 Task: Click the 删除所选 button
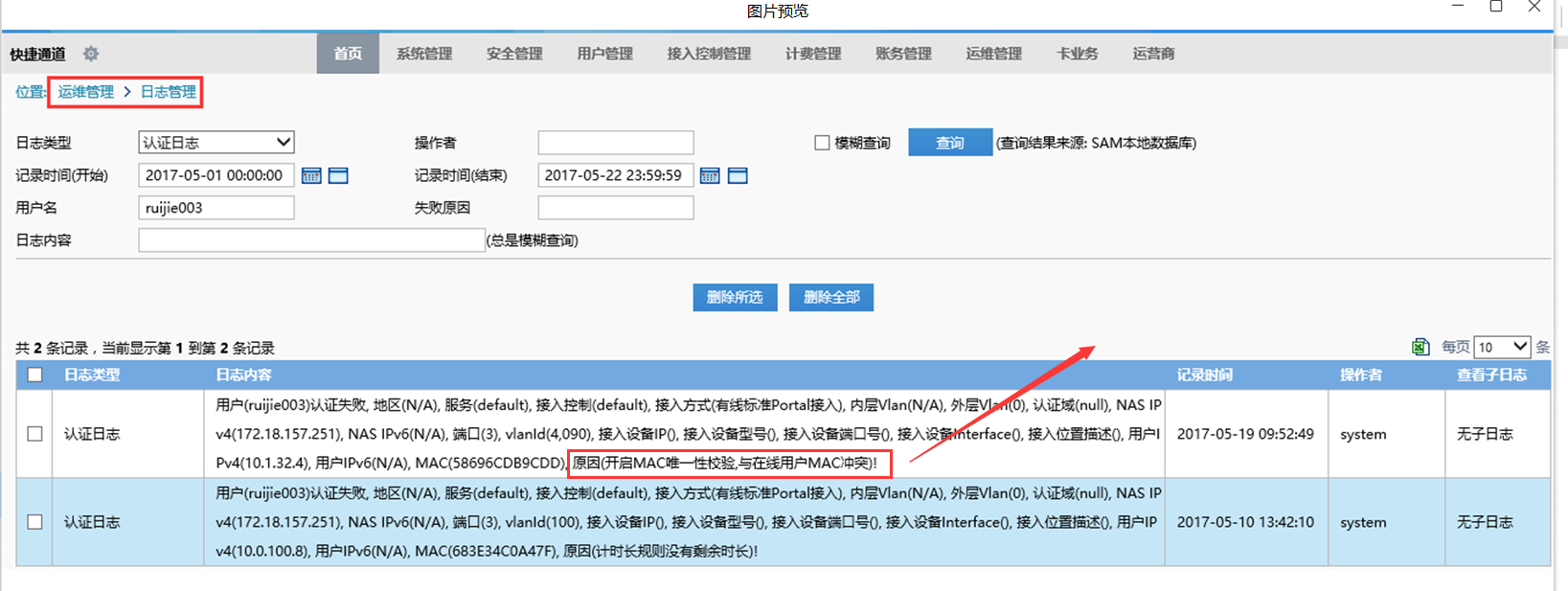click(735, 297)
